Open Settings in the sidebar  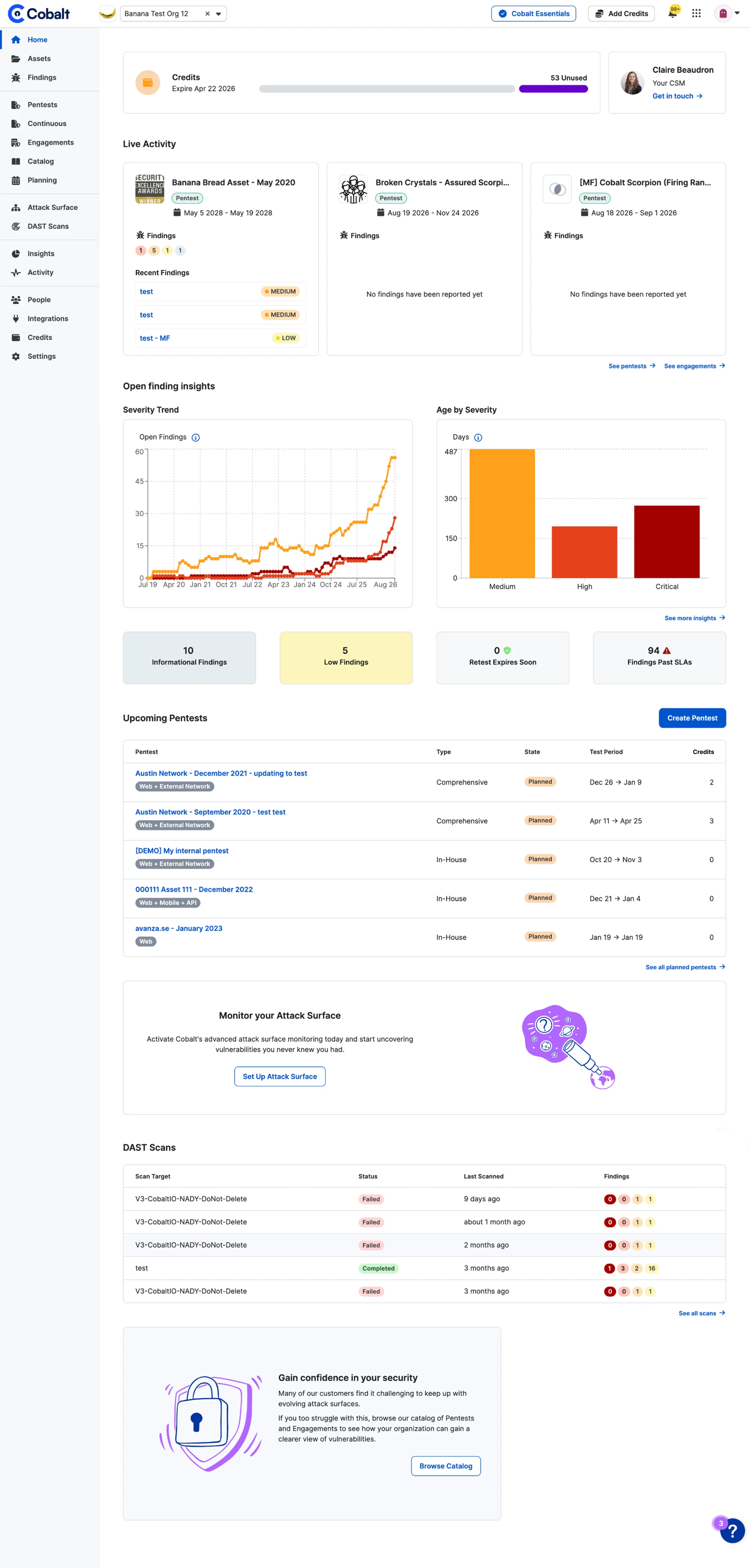click(49, 357)
